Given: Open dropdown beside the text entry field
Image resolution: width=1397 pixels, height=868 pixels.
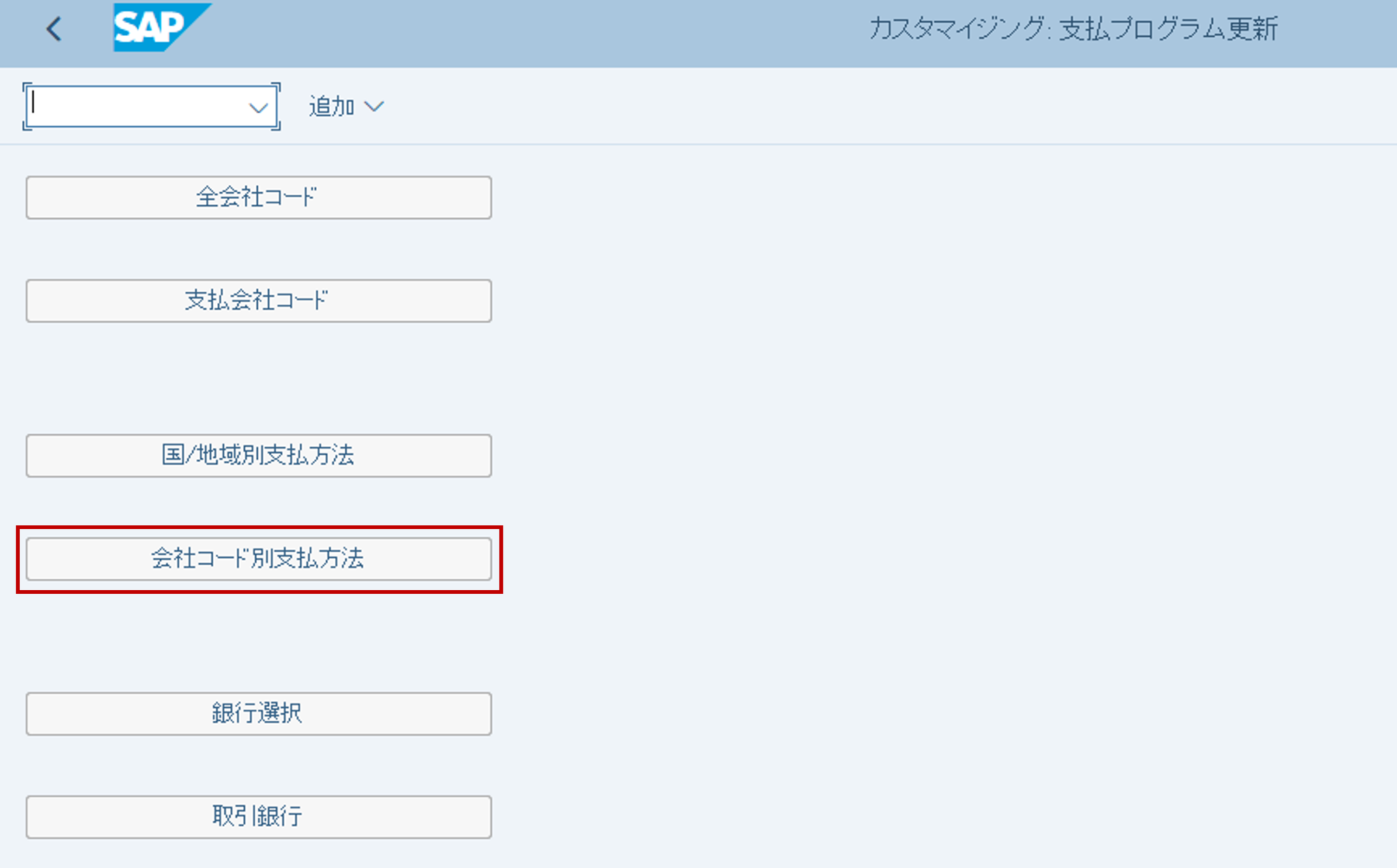Looking at the screenshot, I should click(x=258, y=107).
